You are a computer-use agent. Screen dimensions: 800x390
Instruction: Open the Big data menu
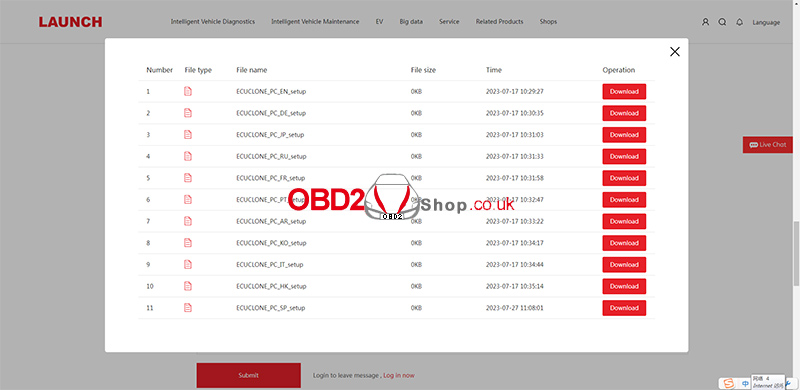411,22
